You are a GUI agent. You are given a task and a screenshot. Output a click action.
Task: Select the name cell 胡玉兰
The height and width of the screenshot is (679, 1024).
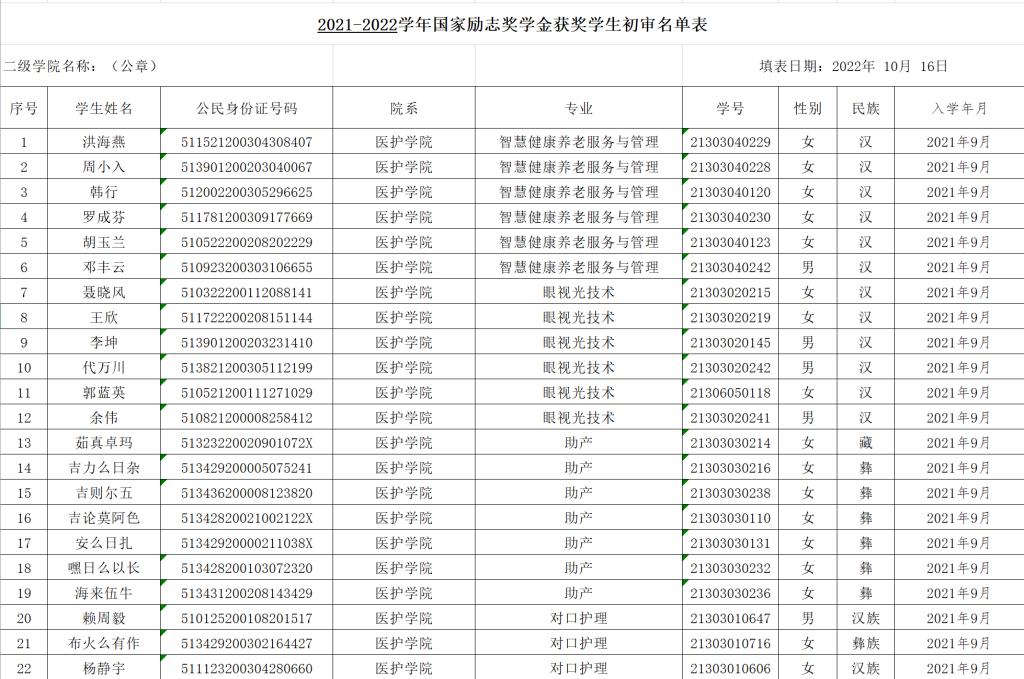pos(104,242)
